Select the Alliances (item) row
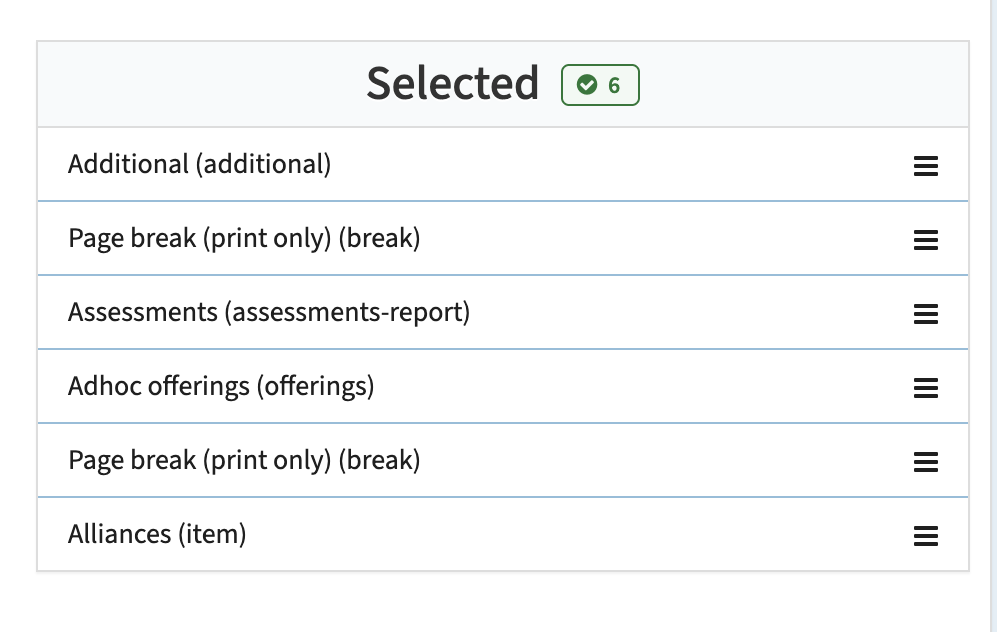This screenshot has height=632, width=997. tap(503, 534)
